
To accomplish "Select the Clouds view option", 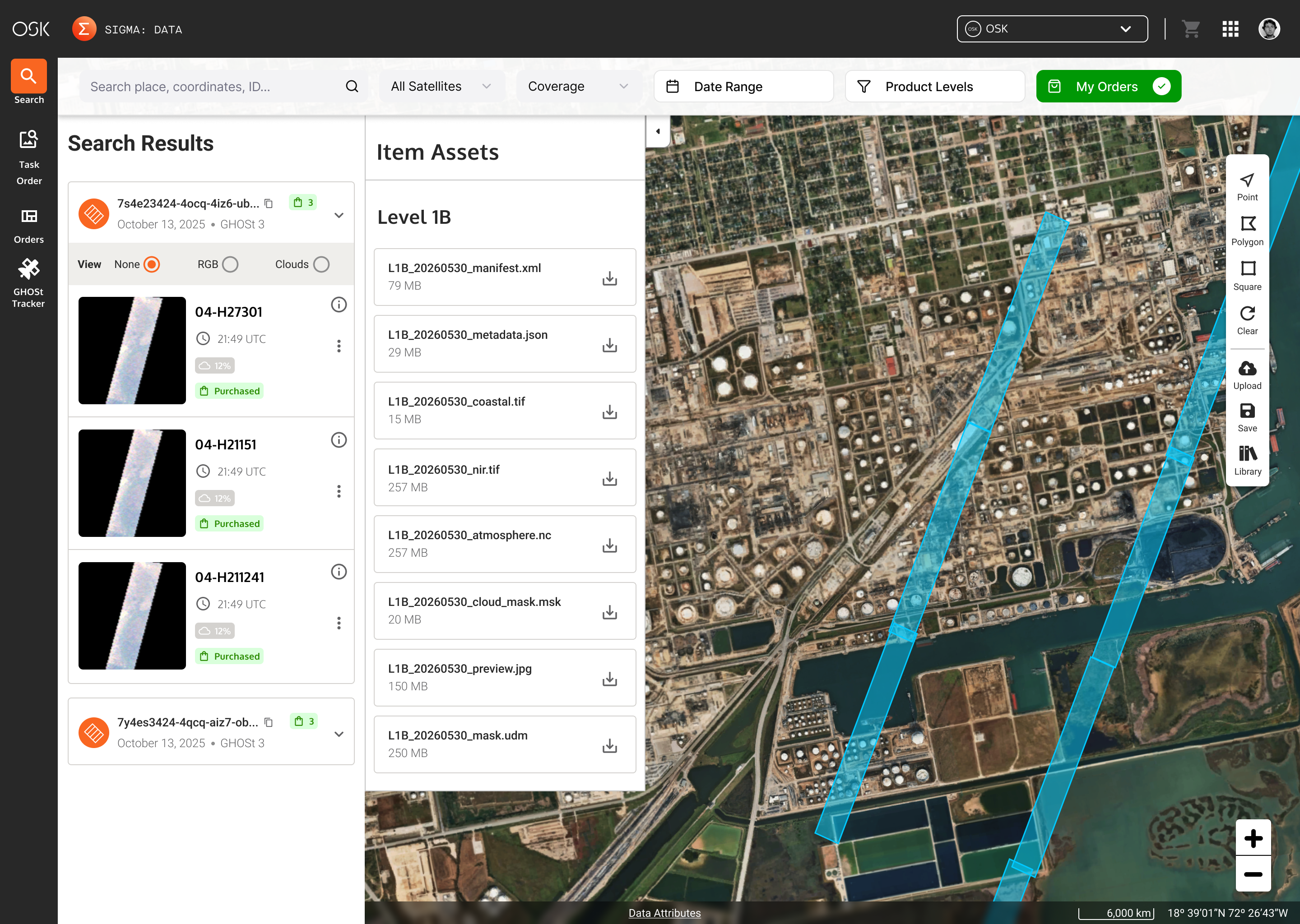I will coord(321,264).
